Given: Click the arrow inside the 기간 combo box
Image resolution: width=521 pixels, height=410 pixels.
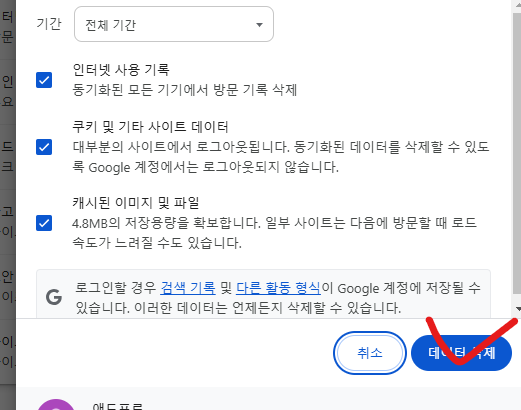Looking at the screenshot, I should click(x=259, y=25).
